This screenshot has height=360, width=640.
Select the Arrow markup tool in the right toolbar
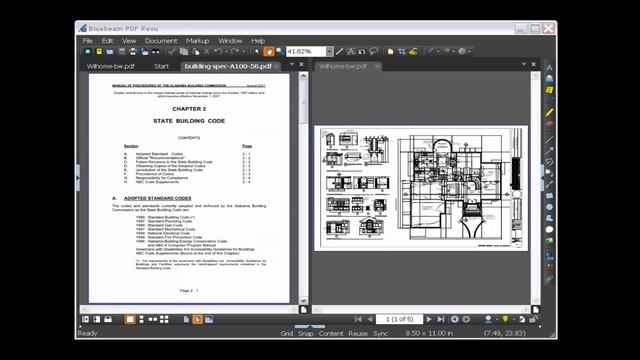[549, 151]
